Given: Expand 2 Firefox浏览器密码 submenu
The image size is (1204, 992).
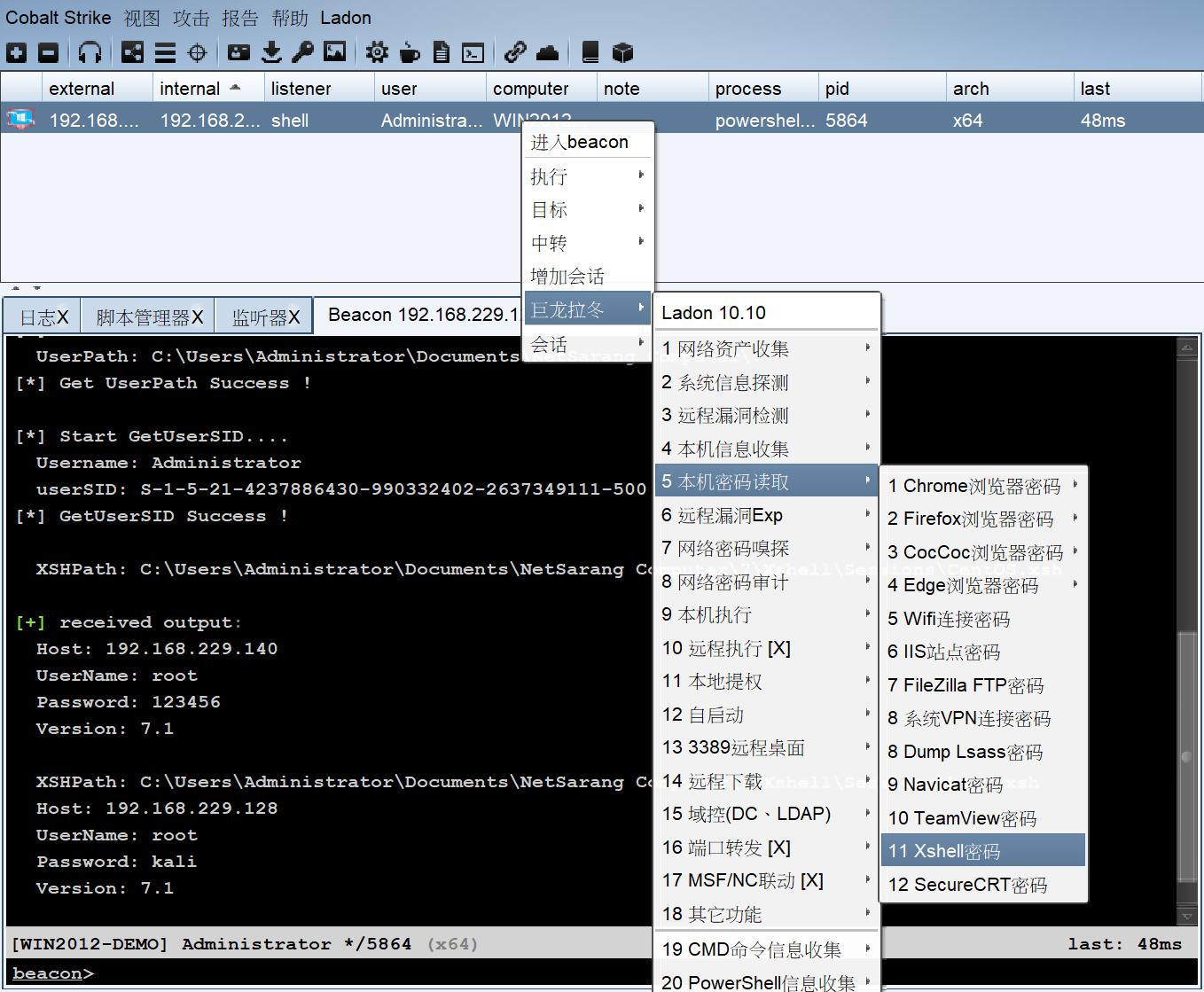Looking at the screenshot, I should click(x=983, y=519).
